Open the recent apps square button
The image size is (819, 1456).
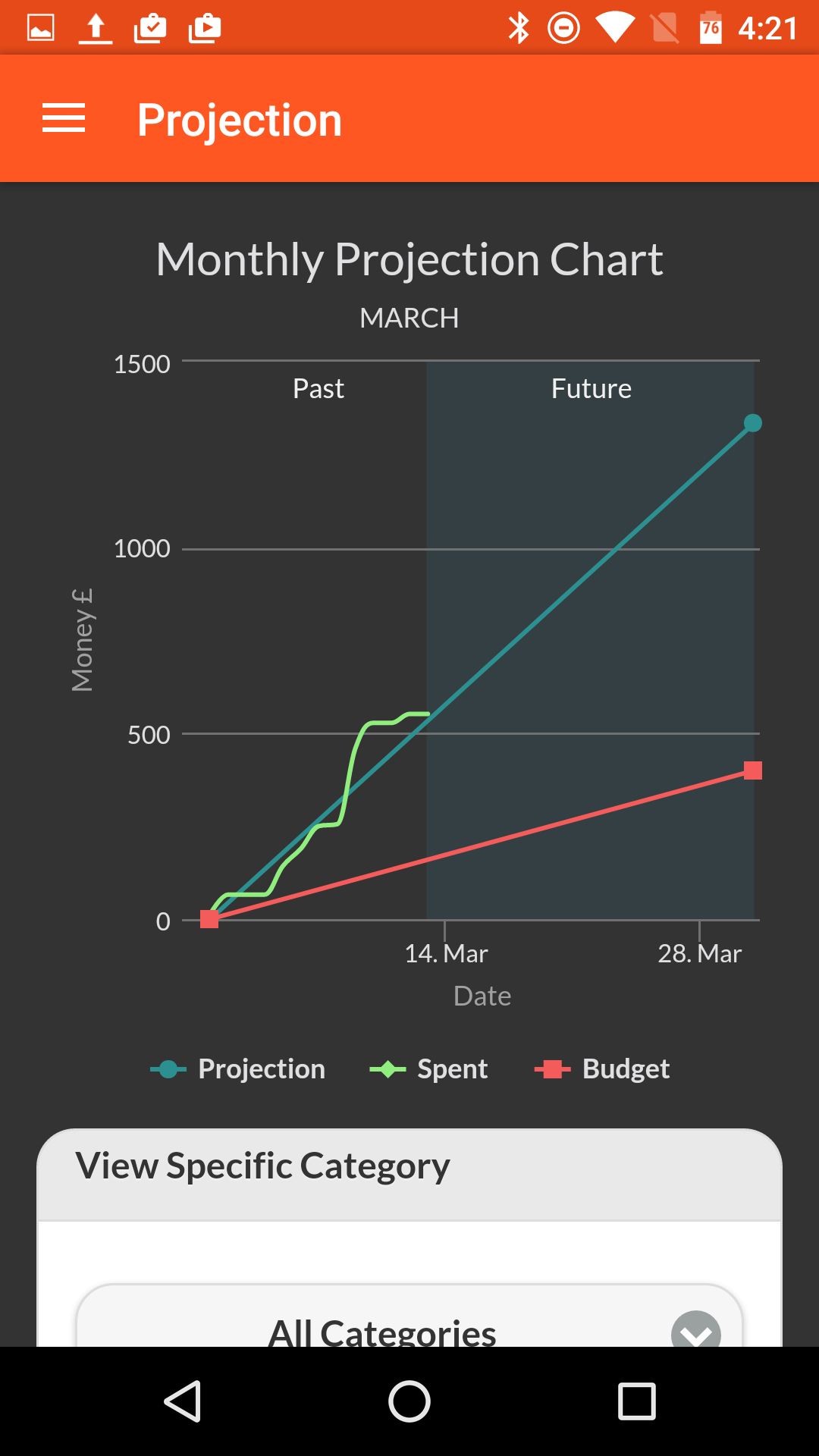637,1401
